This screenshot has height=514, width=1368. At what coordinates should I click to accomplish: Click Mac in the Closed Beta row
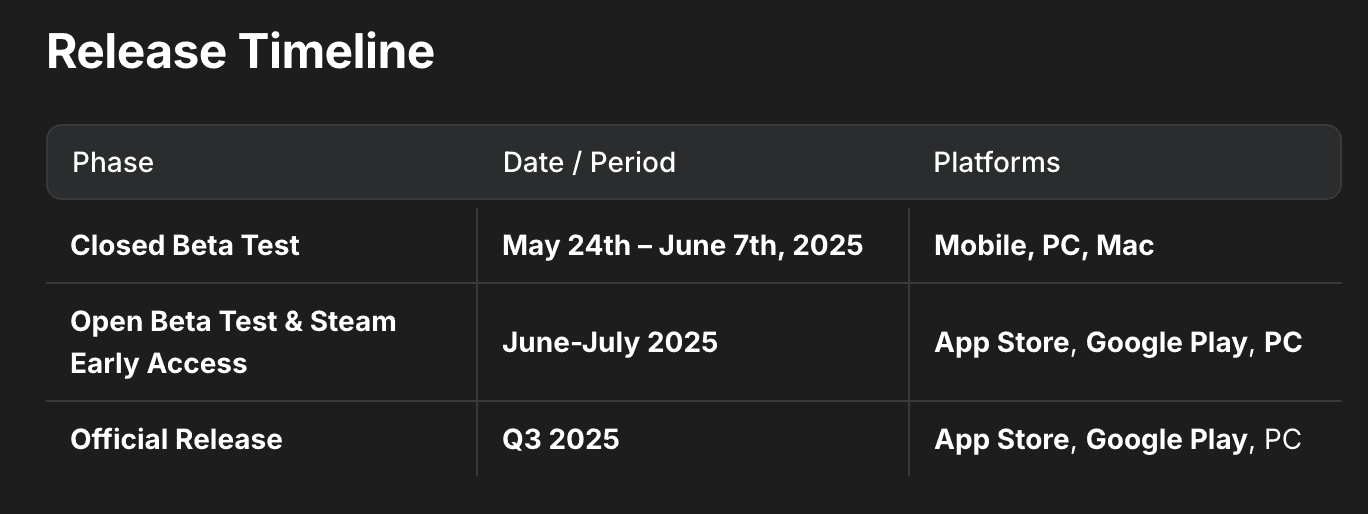1125,246
